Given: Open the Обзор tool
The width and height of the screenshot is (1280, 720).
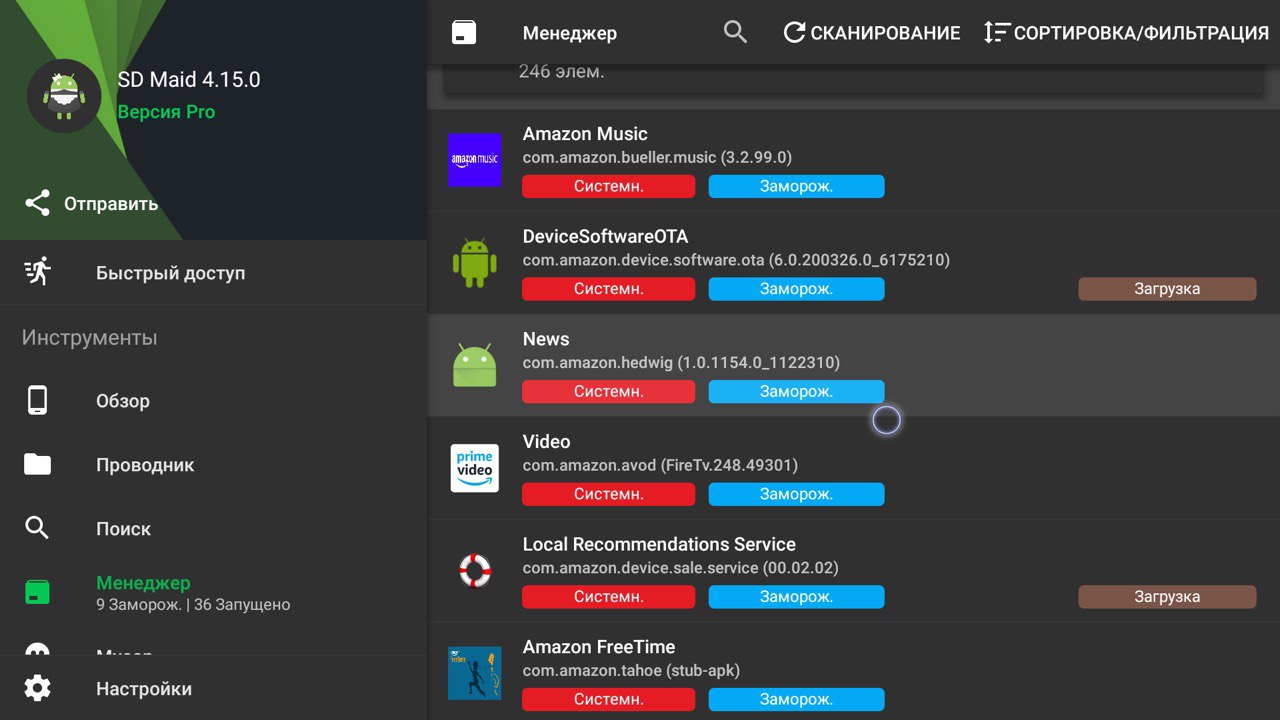Looking at the screenshot, I should [x=213, y=400].
